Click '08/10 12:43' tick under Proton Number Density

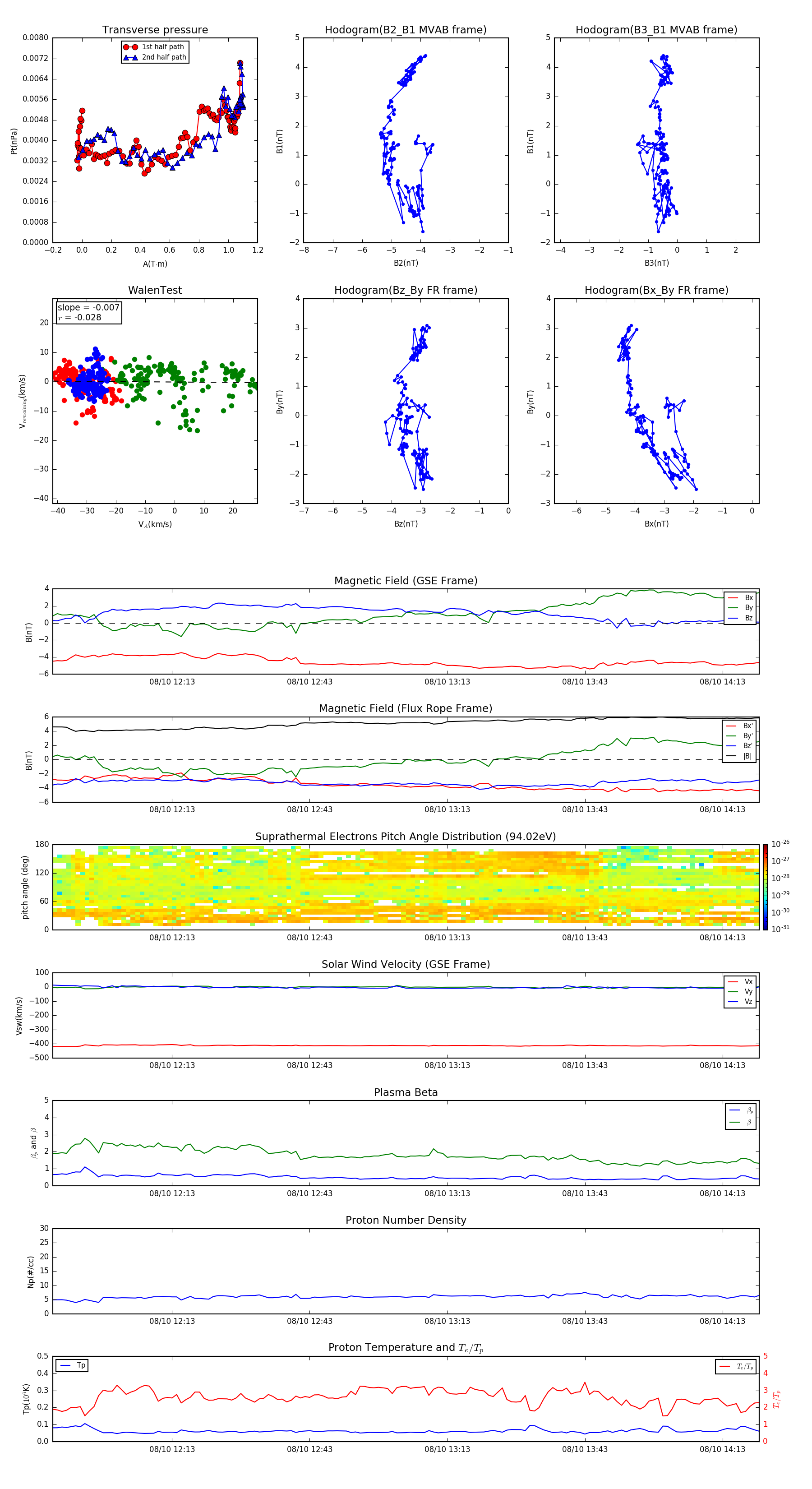[310, 1321]
